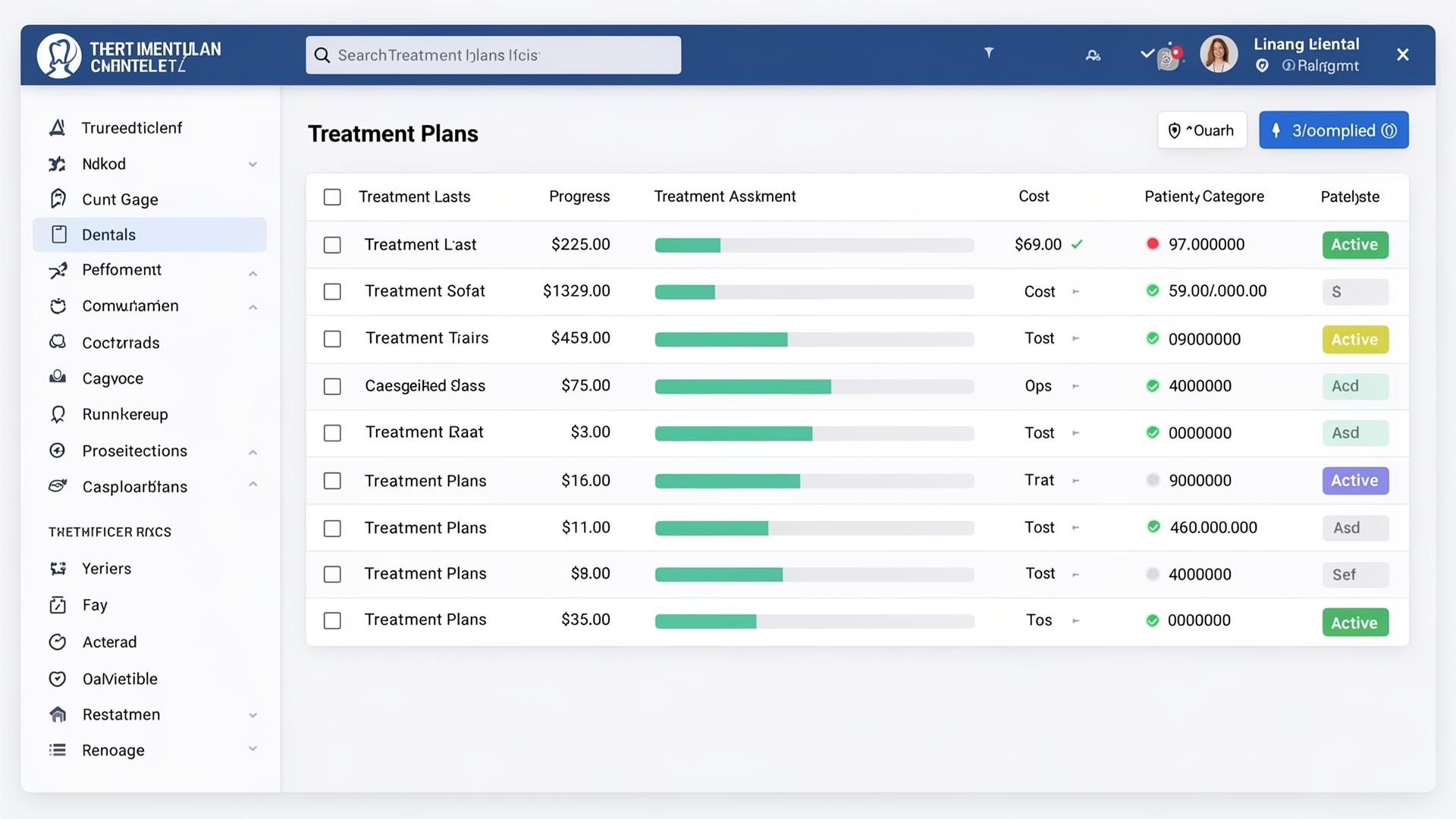
Task: Open the Dentals menu item
Action: pyautogui.click(x=149, y=234)
